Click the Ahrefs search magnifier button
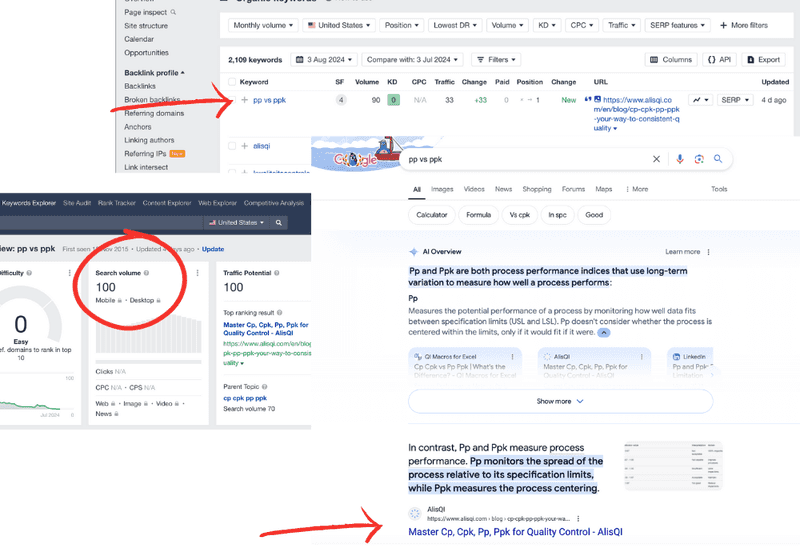800x560 pixels. tap(279, 223)
